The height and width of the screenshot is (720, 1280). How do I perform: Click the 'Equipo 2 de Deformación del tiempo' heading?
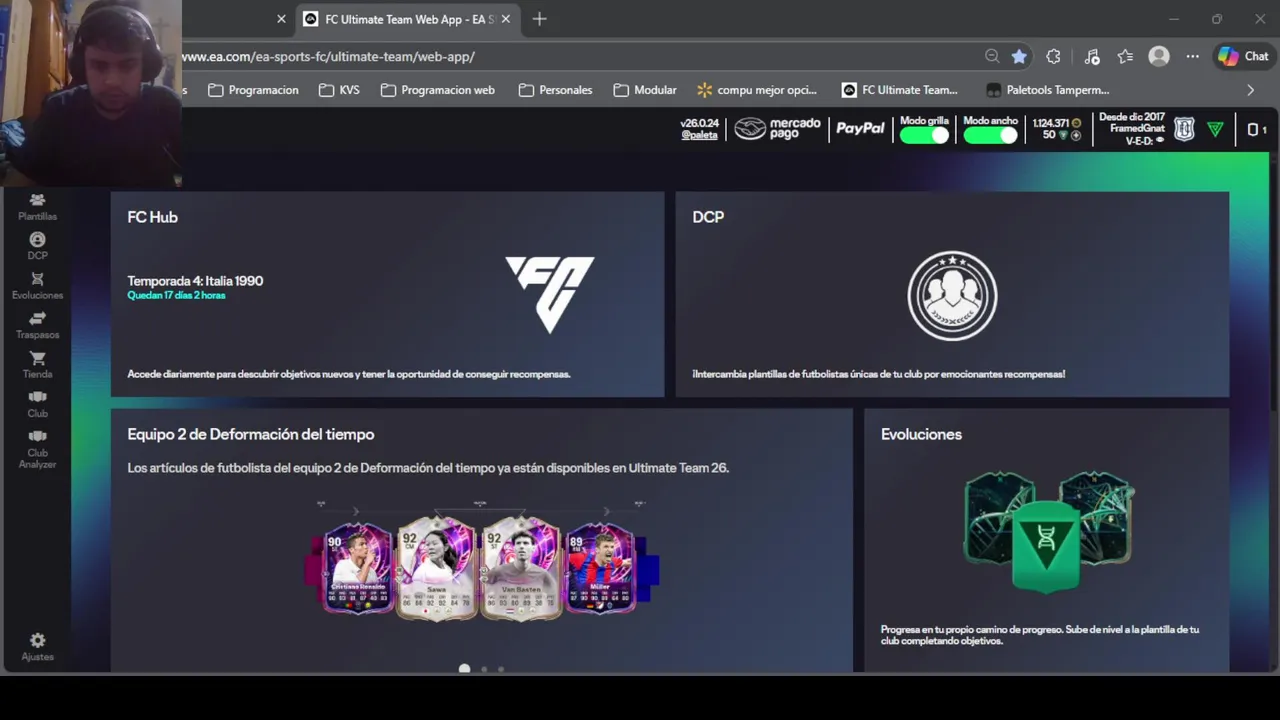tap(251, 434)
